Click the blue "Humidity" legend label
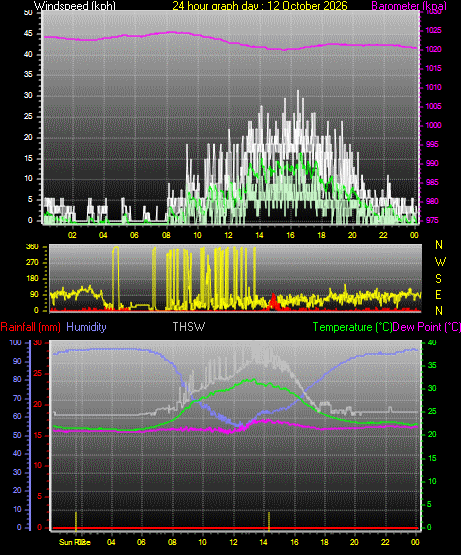 [86, 327]
